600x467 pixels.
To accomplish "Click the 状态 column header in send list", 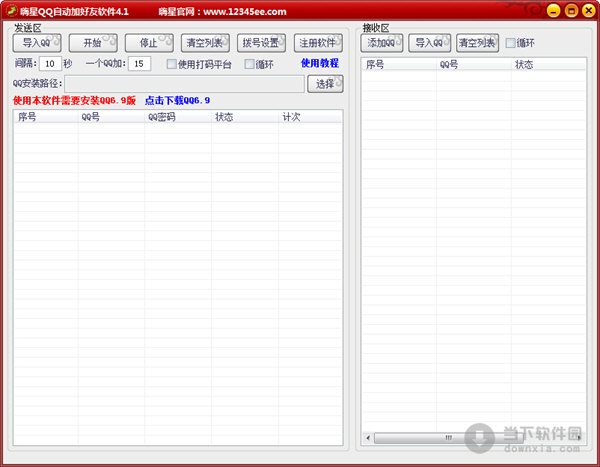I will pyautogui.click(x=245, y=117).
